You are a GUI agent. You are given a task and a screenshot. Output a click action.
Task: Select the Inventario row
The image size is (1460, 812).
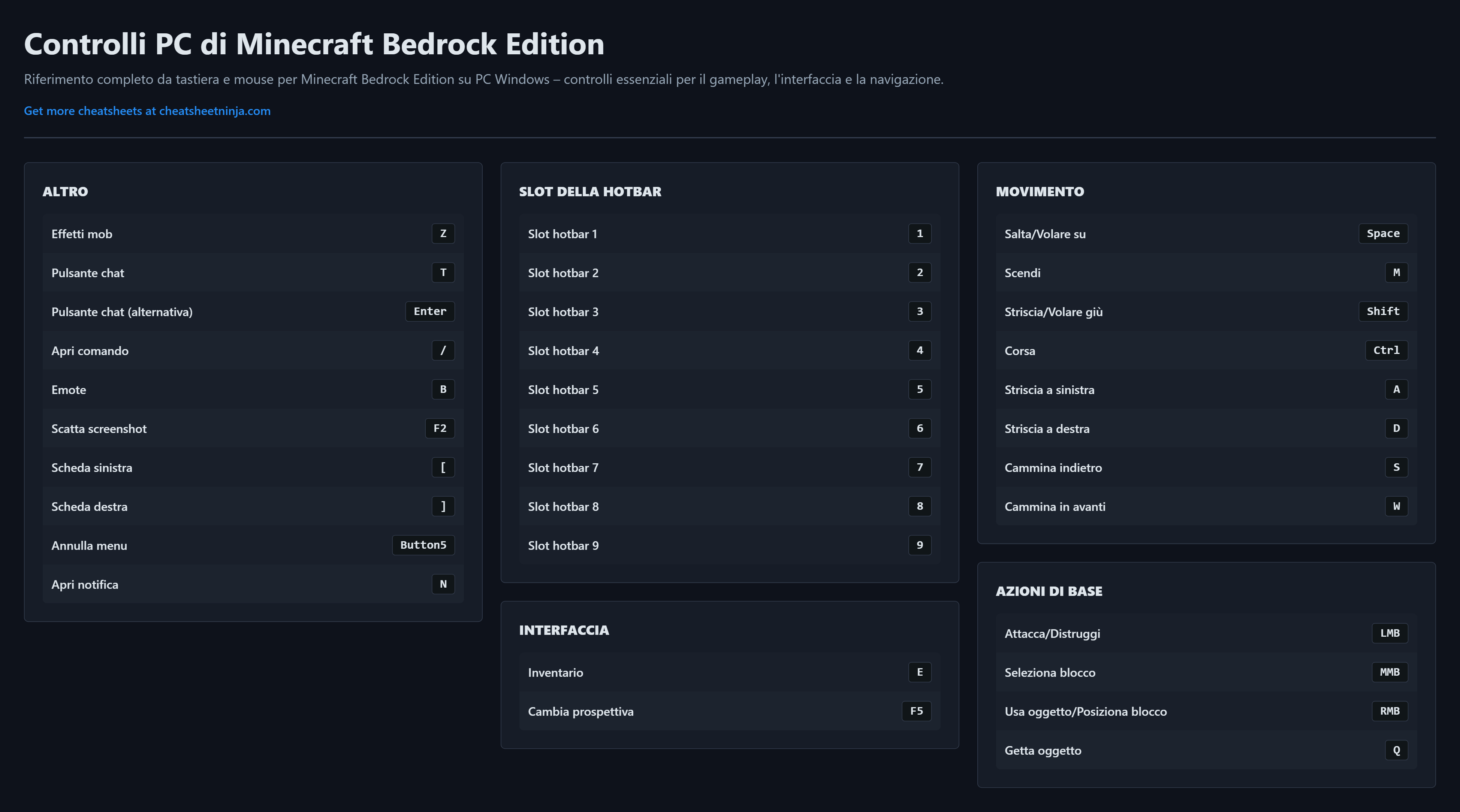[x=729, y=672]
